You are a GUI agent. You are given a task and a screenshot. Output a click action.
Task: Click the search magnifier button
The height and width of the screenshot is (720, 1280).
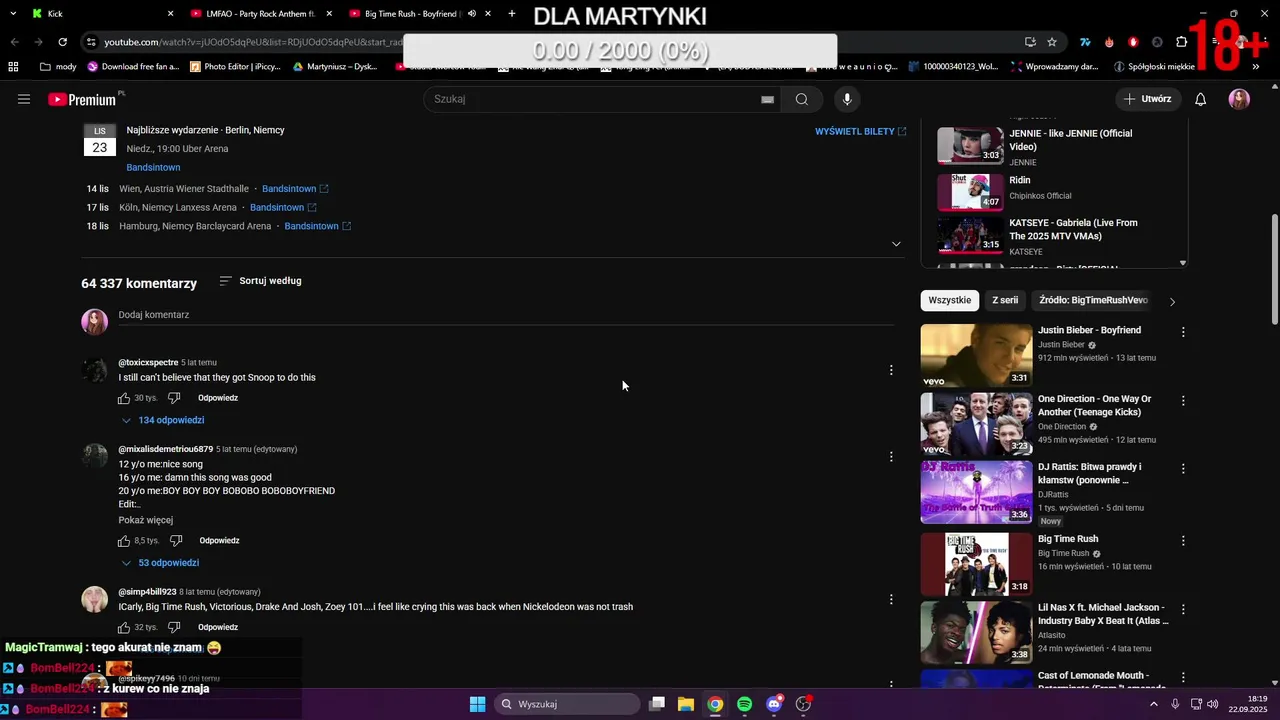click(802, 99)
